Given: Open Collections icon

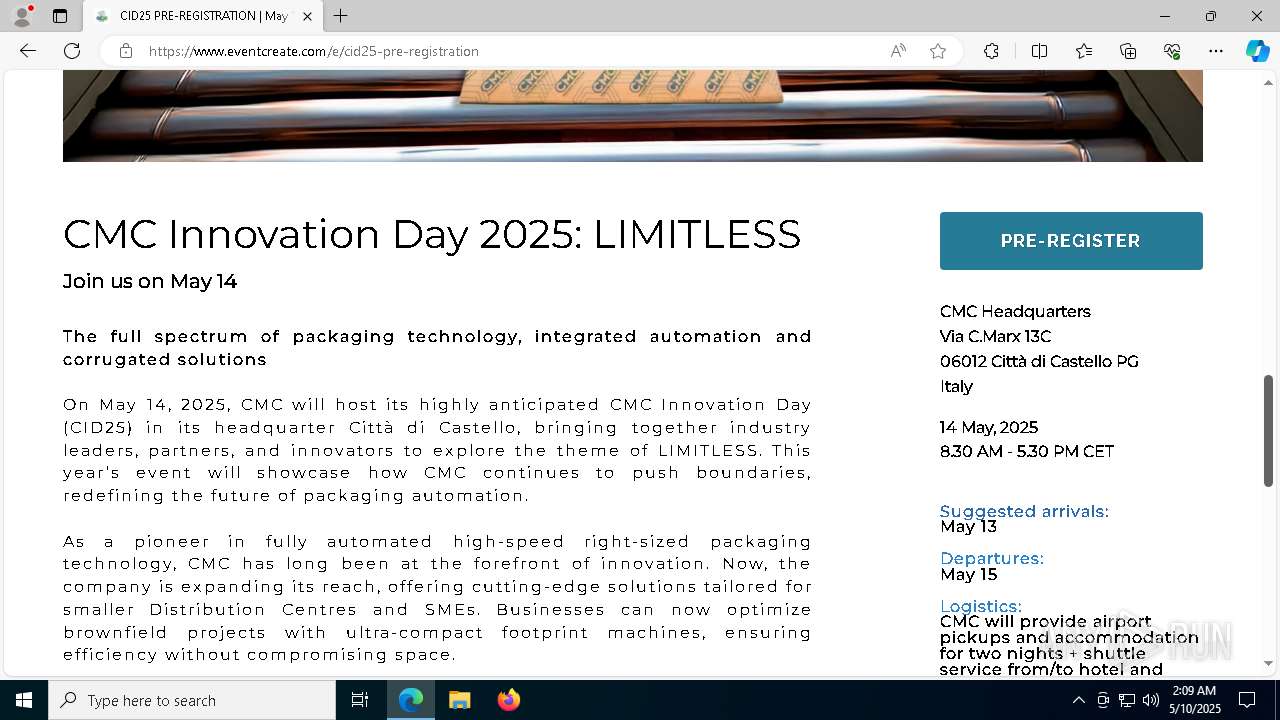Looking at the screenshot, I should [1128, 51].
